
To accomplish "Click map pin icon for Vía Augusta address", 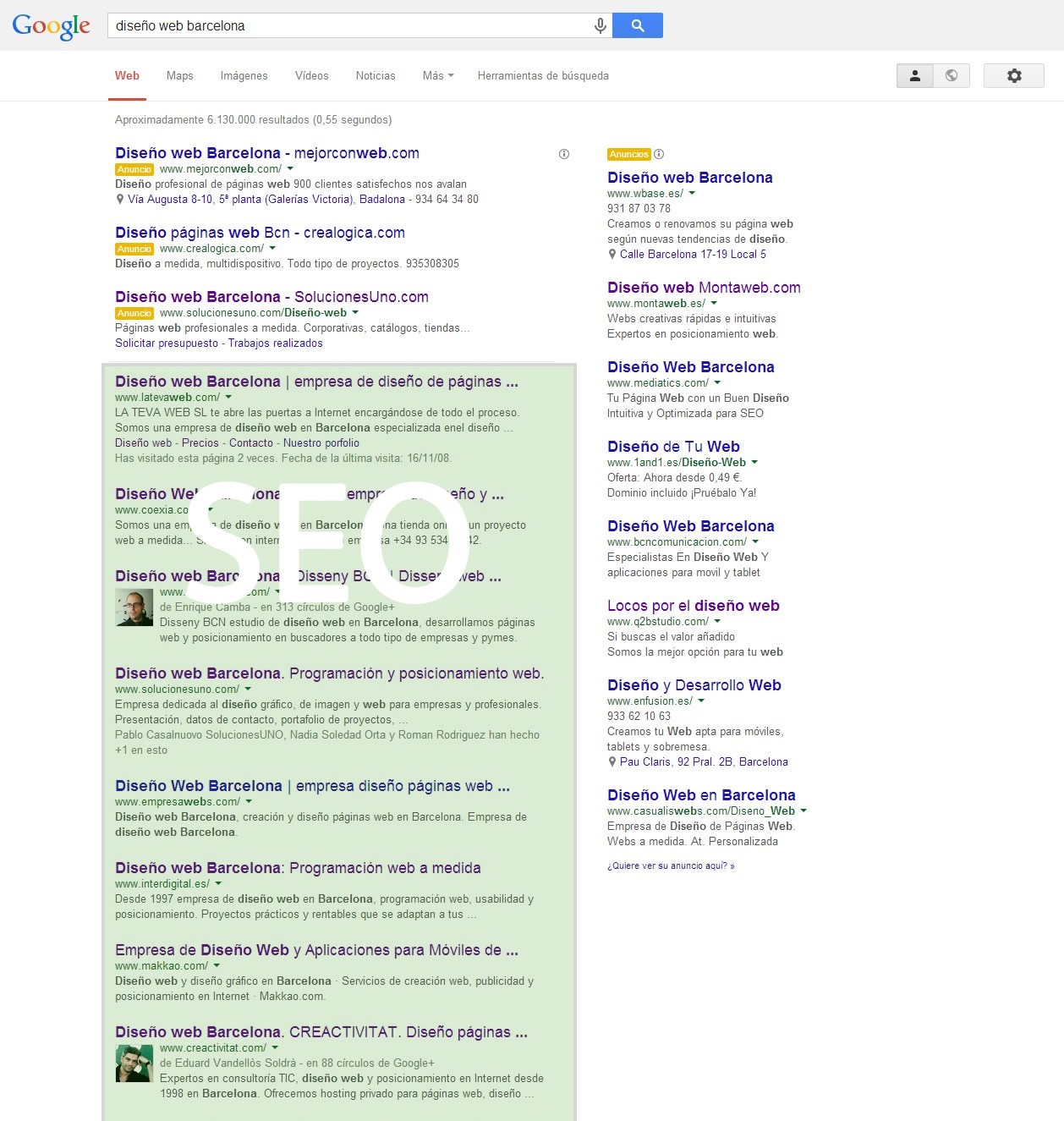I will [120, 200].
